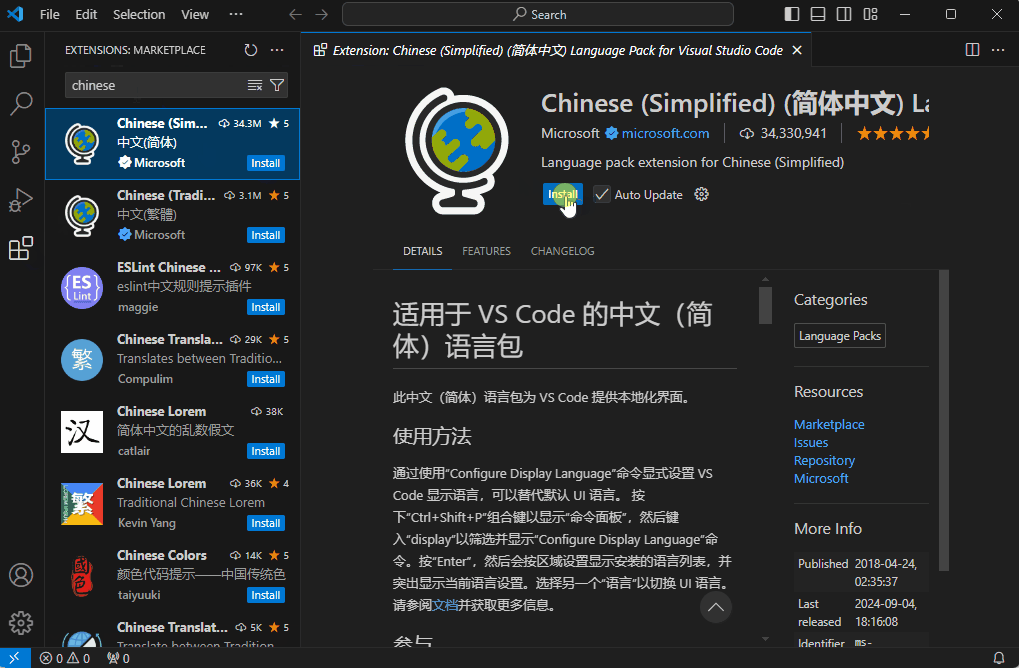This screenshot has height=668, width=1019.
Task: Open the View menu
Action: point(194,14)
